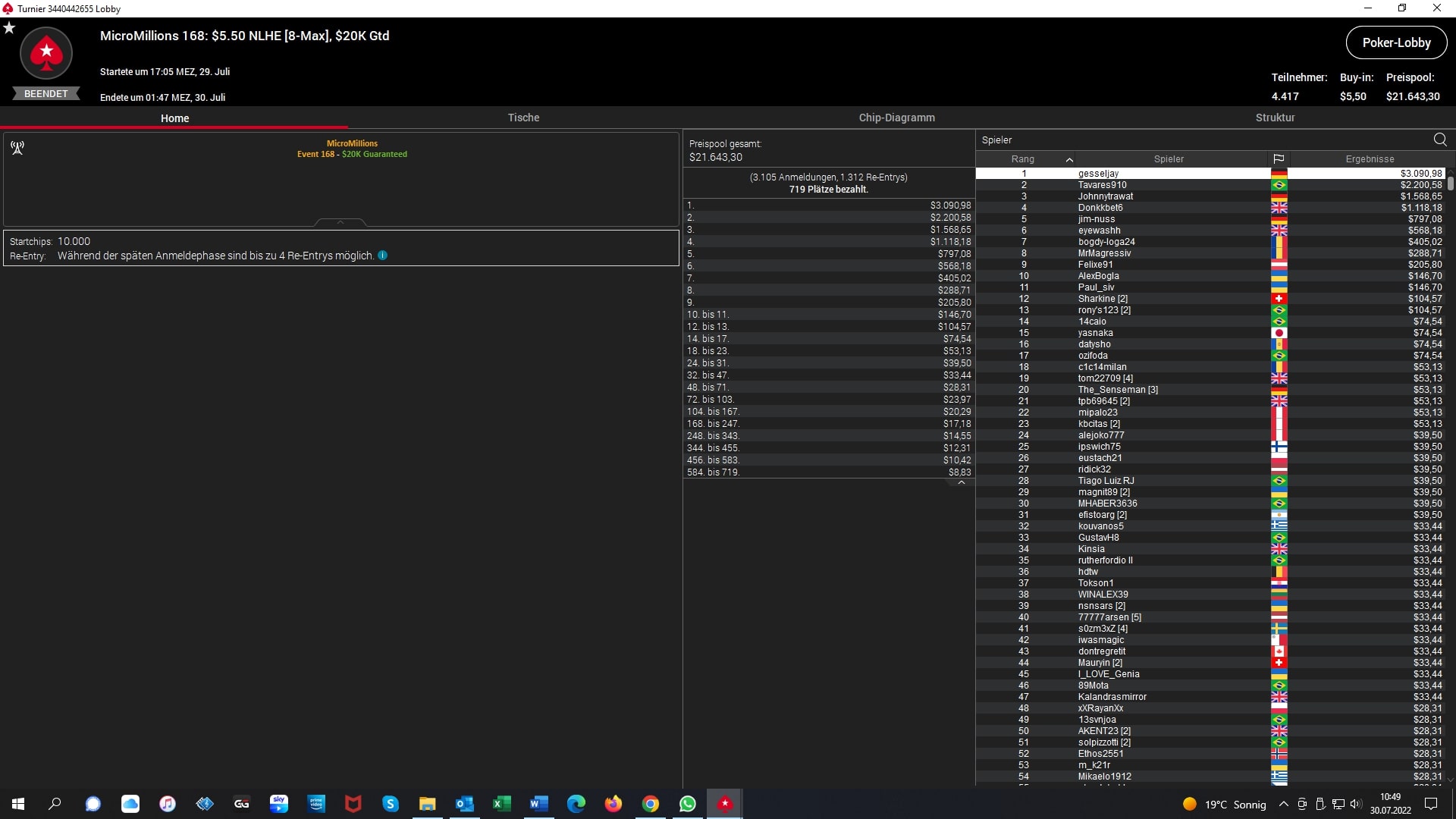
Task: Sort by the Ergebnisse column header
Action: pyautogui.click(x=1370, y=159)
